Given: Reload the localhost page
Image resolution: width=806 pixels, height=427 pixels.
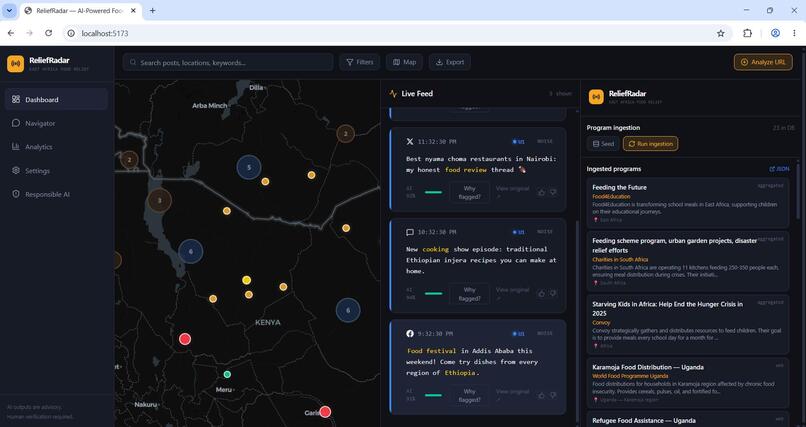Looking at the screenshot, I should [x=48, y=33].
